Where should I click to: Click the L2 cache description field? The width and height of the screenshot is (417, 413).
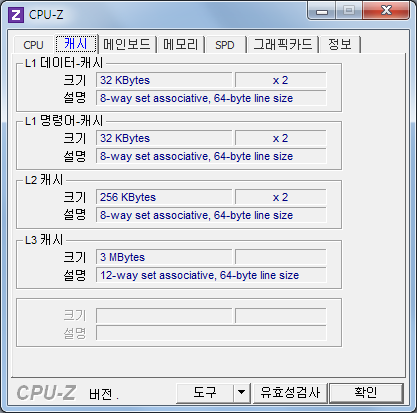pyautogui.click(x=211, y=215)
